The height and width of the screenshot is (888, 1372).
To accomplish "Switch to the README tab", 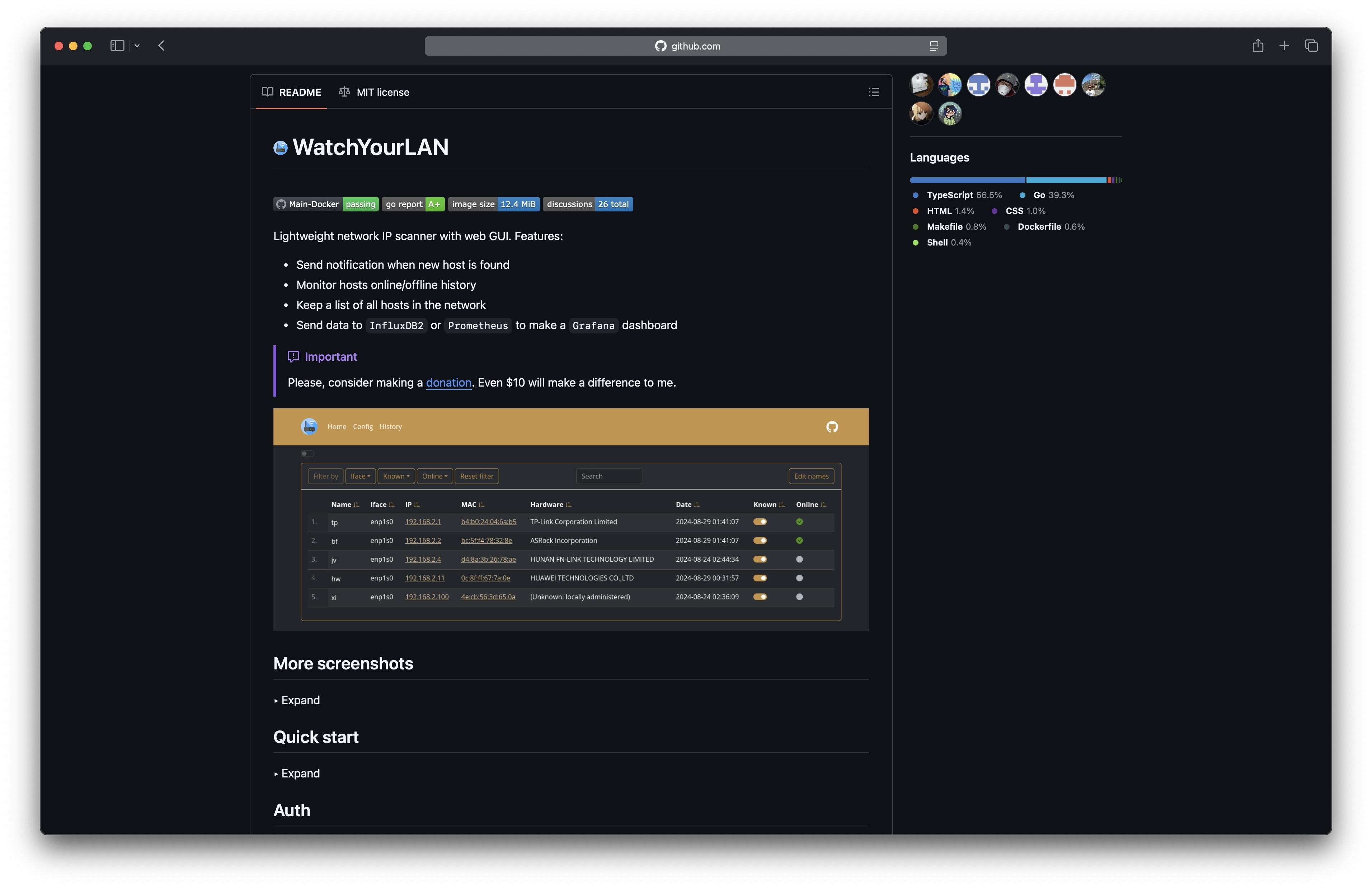I will pos(292,92).
